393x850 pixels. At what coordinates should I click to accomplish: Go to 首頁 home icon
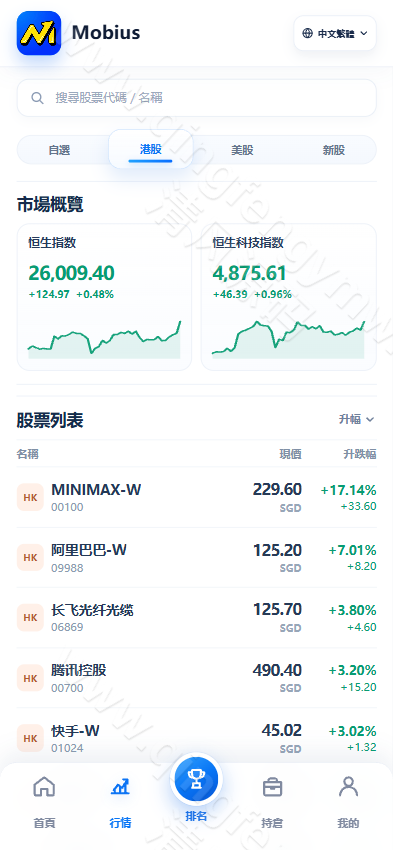44,787
